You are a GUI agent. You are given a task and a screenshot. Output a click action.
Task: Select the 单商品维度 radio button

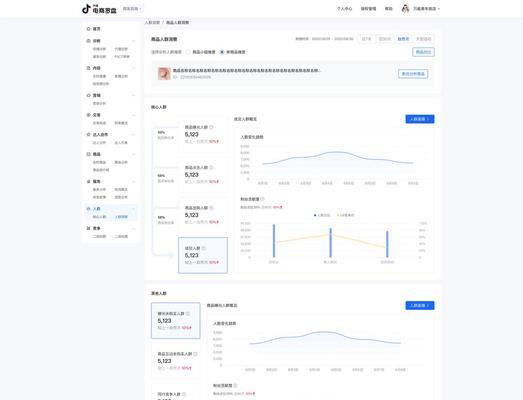(222, 52)
